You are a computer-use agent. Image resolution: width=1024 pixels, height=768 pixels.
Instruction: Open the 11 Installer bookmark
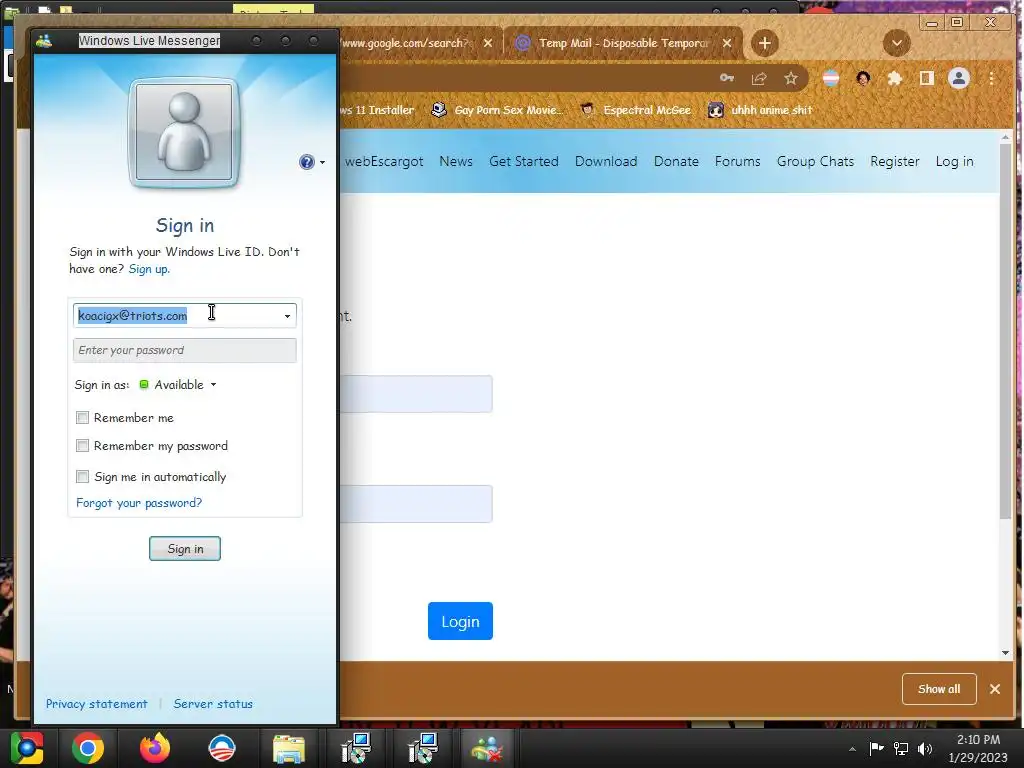coord(377,110)
